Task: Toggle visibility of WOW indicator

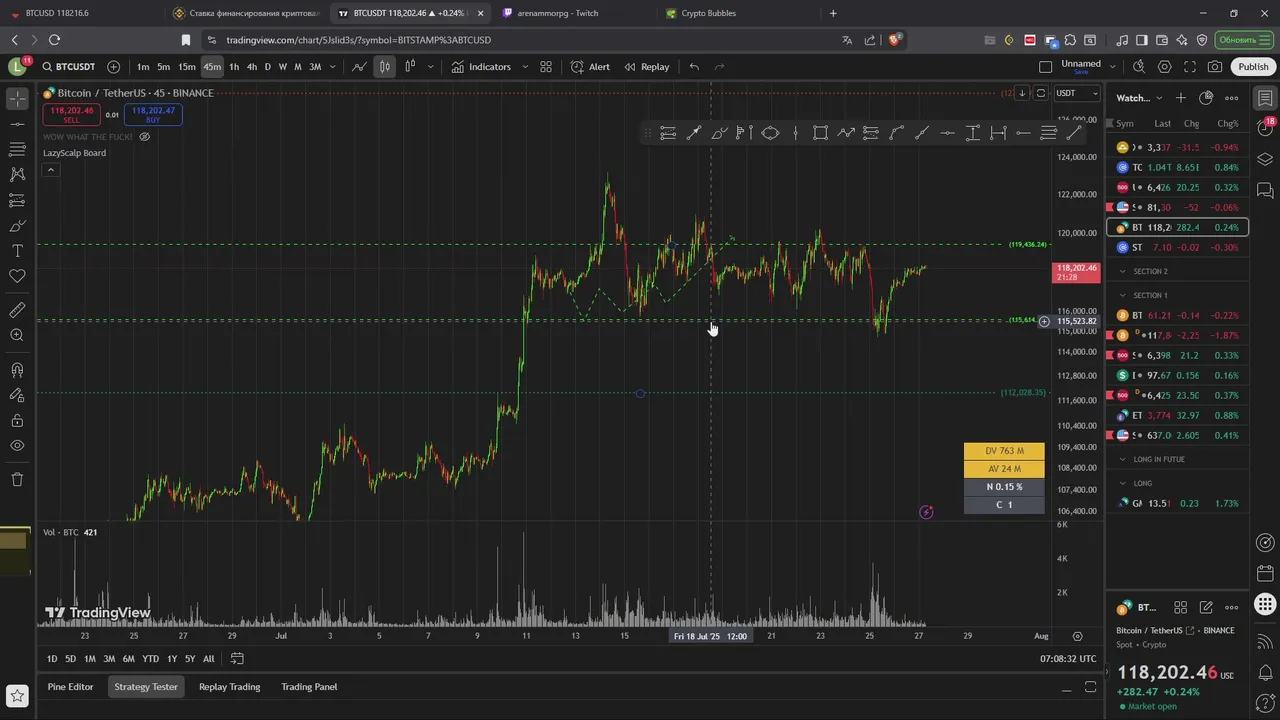Action: [x=144, y=137]
